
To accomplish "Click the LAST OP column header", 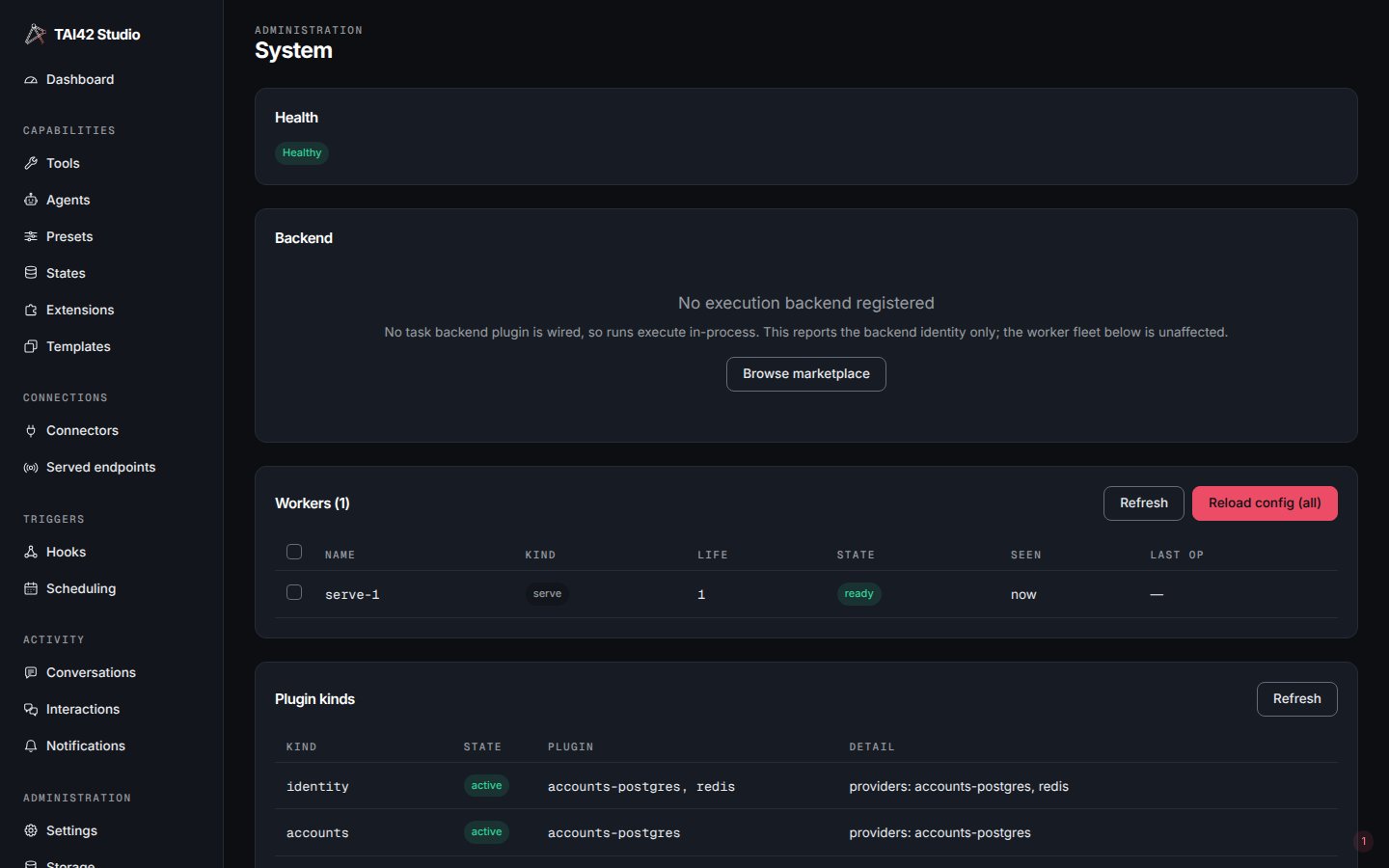I will [1177, 556].
